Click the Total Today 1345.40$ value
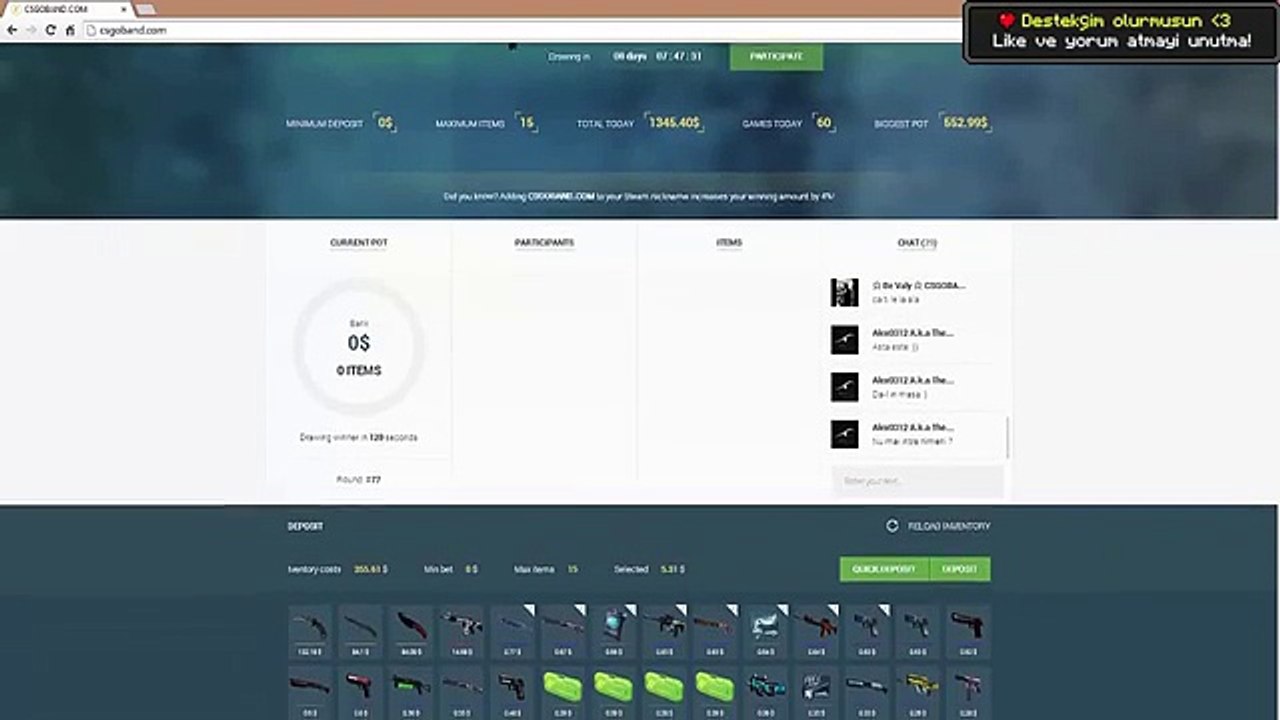Viewport: 1280px width, 720px height. (x=674, y=123)
